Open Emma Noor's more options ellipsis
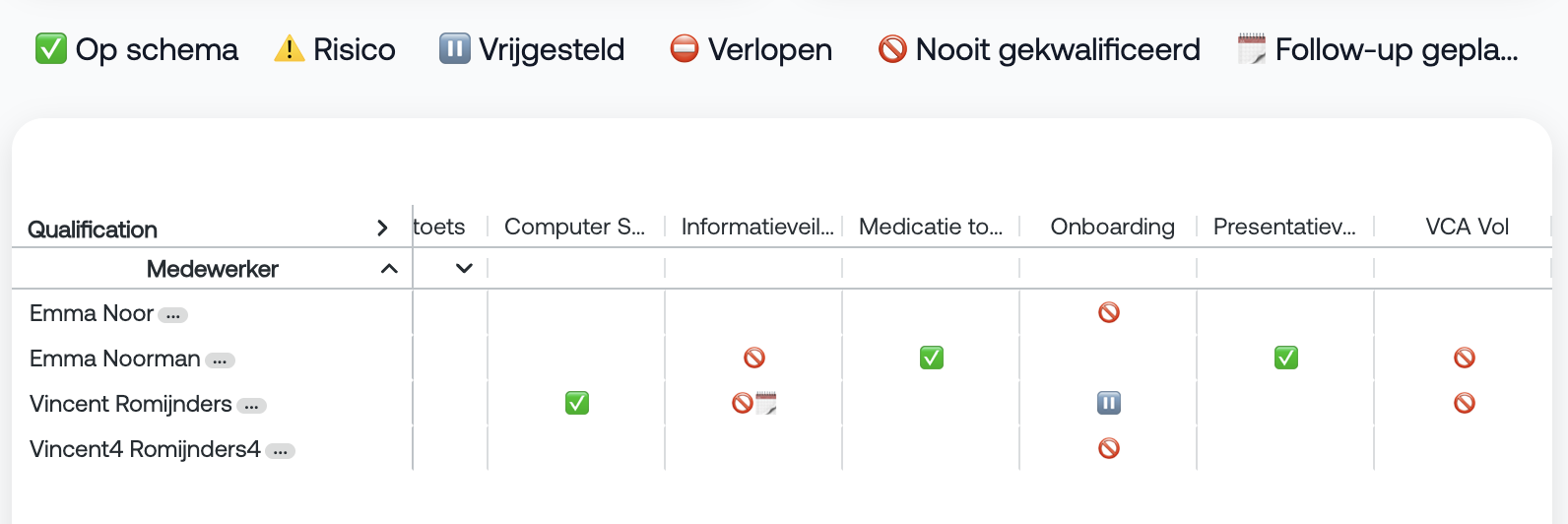The image size is (1568, 524). click(173, 315)
